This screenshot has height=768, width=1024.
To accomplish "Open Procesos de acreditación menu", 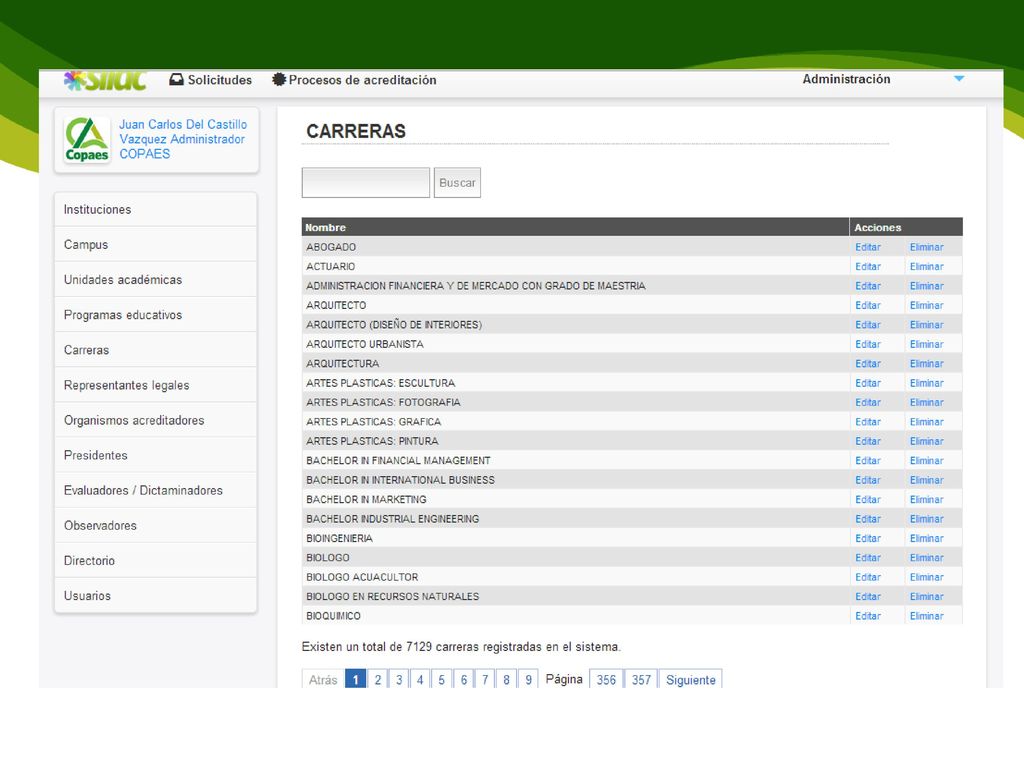I will click(362, 80).
